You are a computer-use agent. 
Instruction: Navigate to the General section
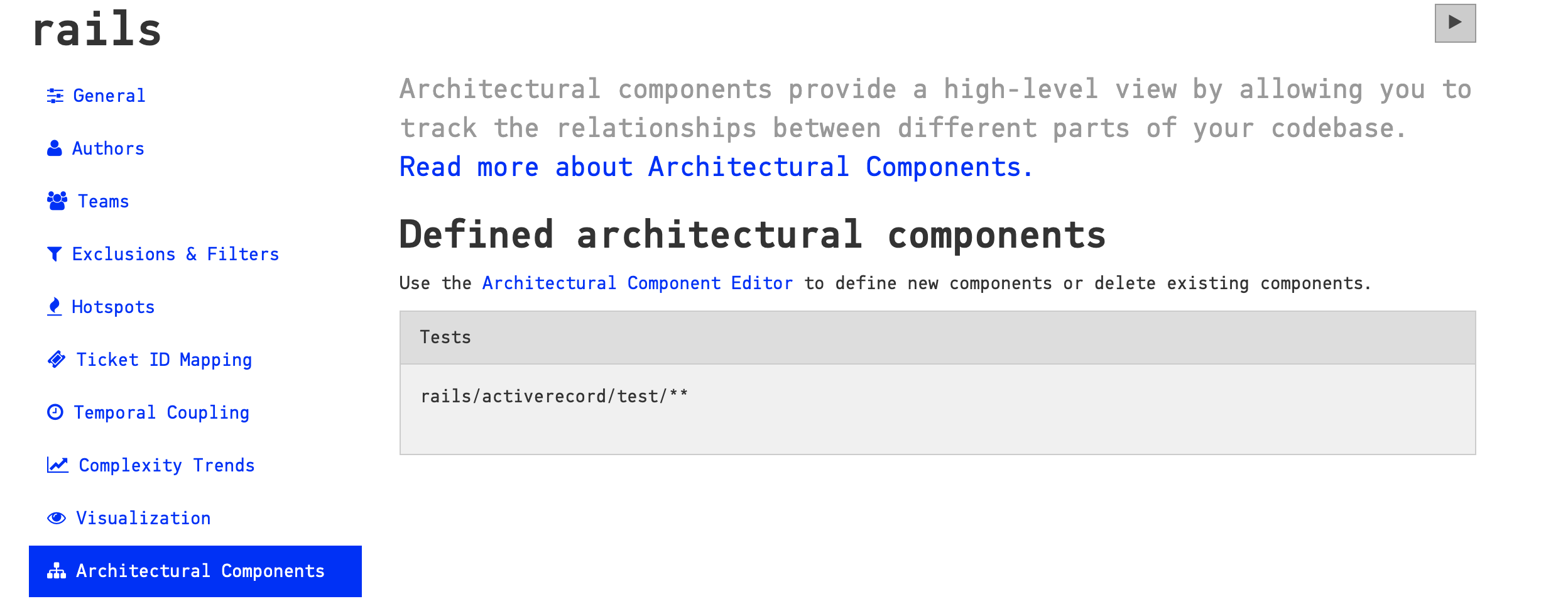point(109,96)
